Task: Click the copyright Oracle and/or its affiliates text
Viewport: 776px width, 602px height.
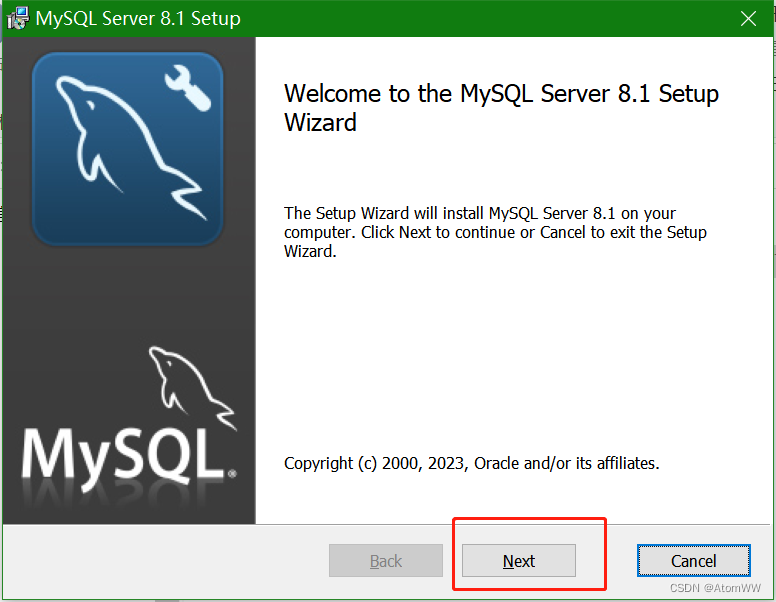Action: pos(472,463)
